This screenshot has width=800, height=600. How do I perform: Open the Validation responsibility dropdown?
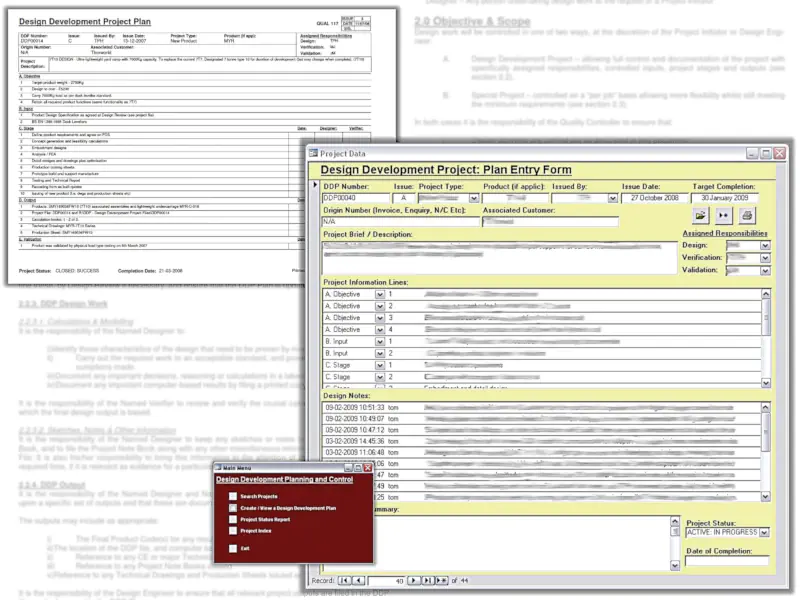(765, 271)
